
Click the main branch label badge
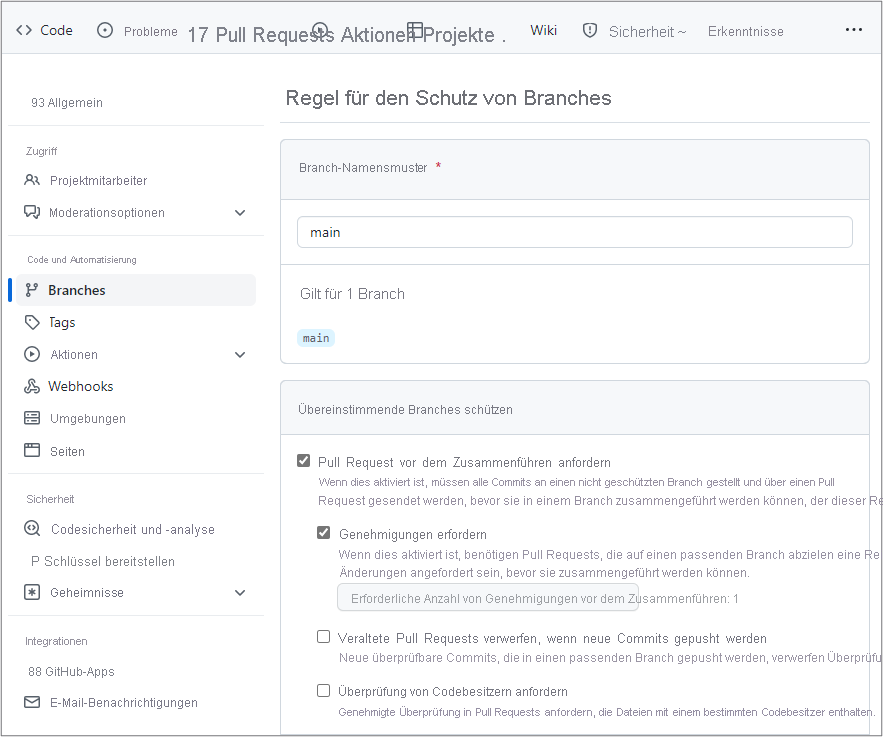316,338
